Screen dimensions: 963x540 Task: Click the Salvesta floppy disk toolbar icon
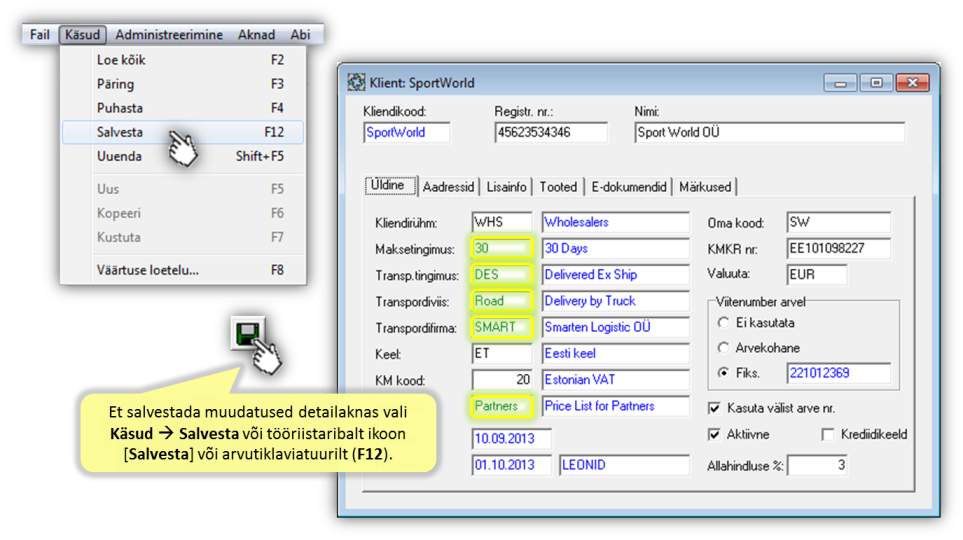click(248, 334)
